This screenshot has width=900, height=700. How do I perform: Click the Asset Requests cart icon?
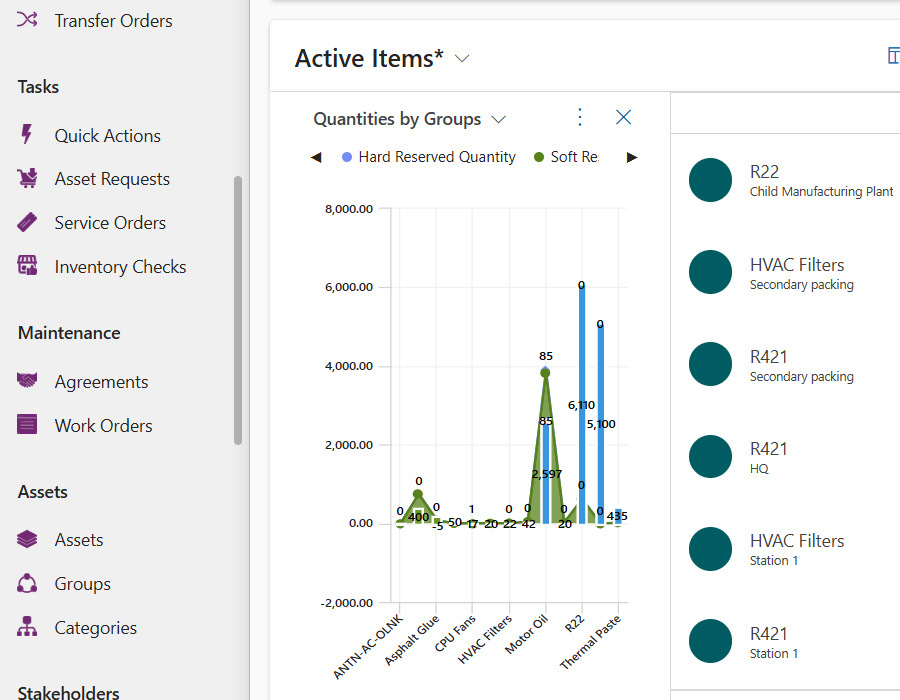27,178
